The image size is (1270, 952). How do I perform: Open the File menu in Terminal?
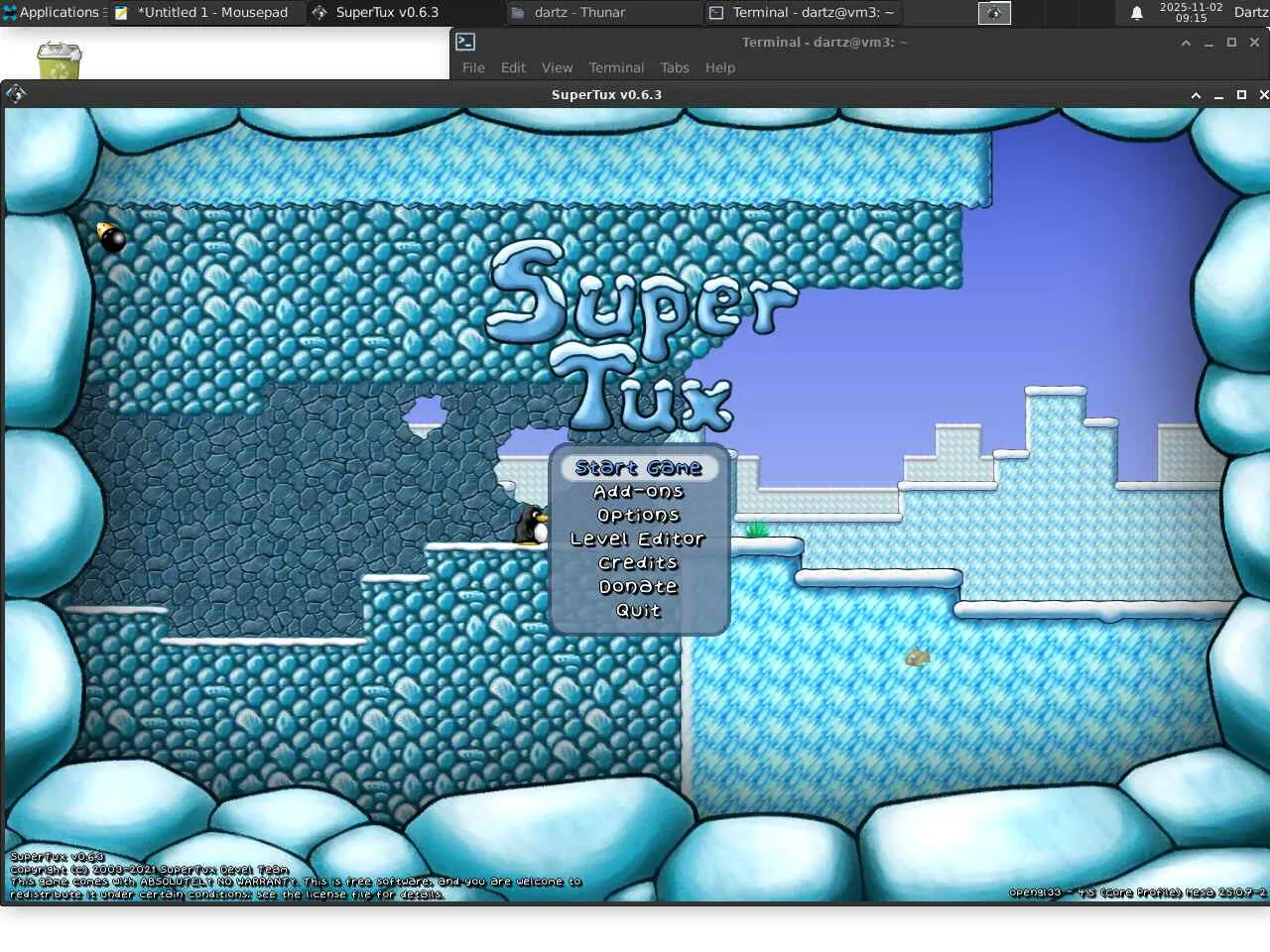pyautogui.click(x=473, y=67)
